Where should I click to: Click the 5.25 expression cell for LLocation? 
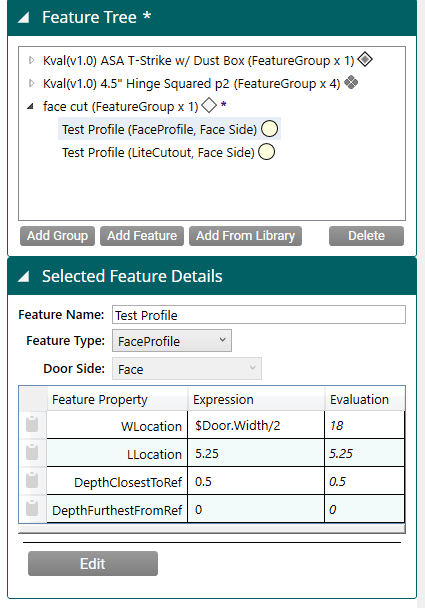(256, 453)
